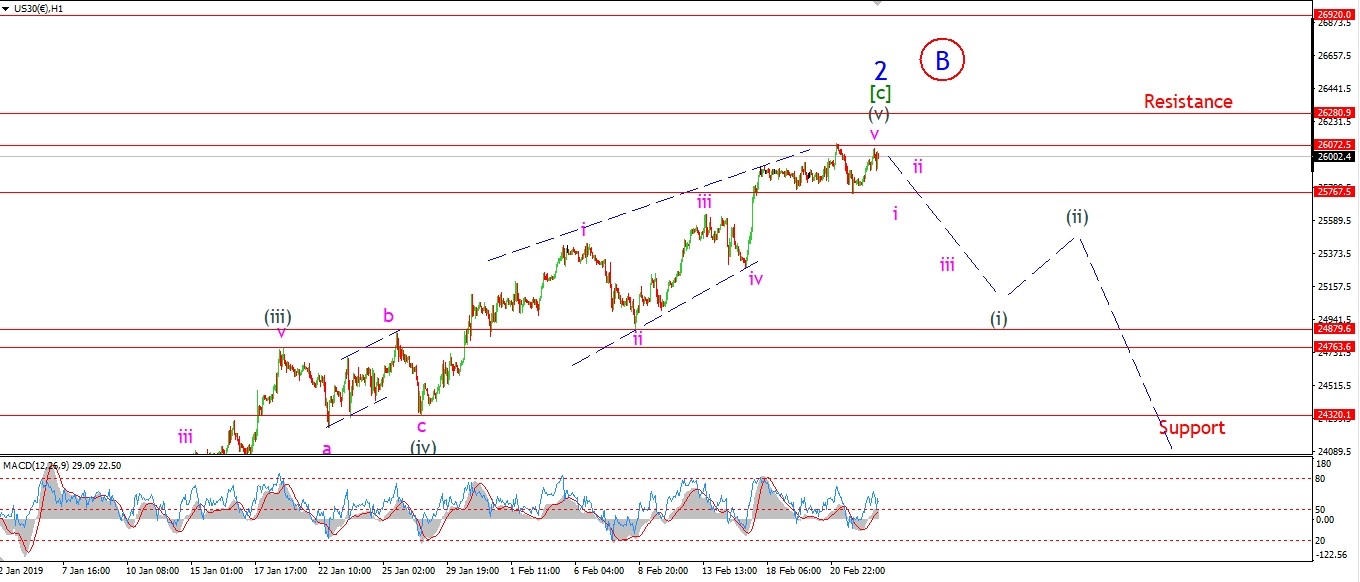The width and height of the screenshot is (1360, 582).
Task: Open the chart menu arrow beside US30(€),H1
Action: coord(6,7)
